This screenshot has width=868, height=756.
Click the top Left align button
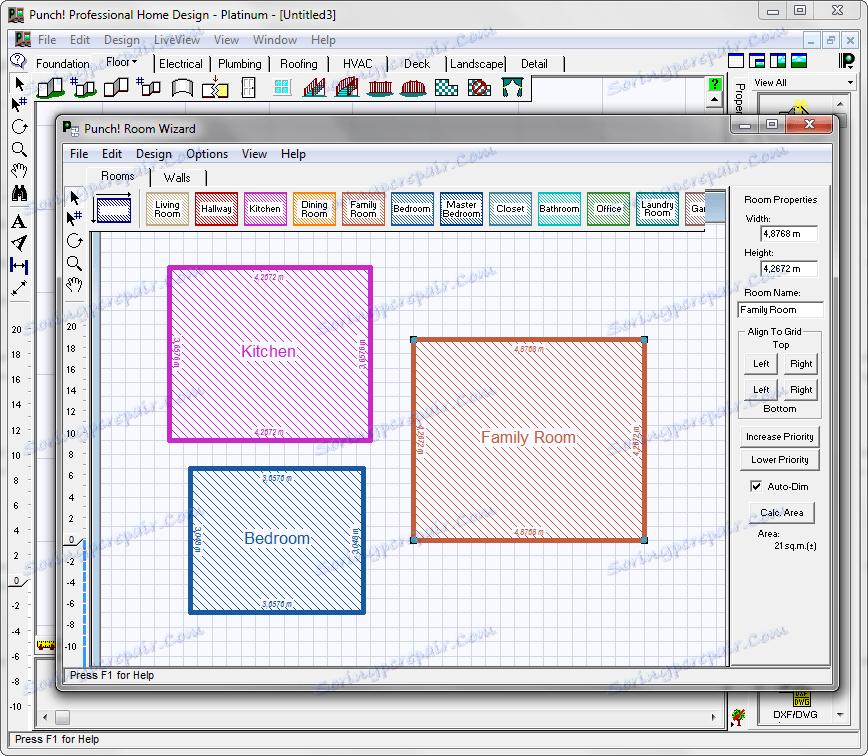[761, 364]
